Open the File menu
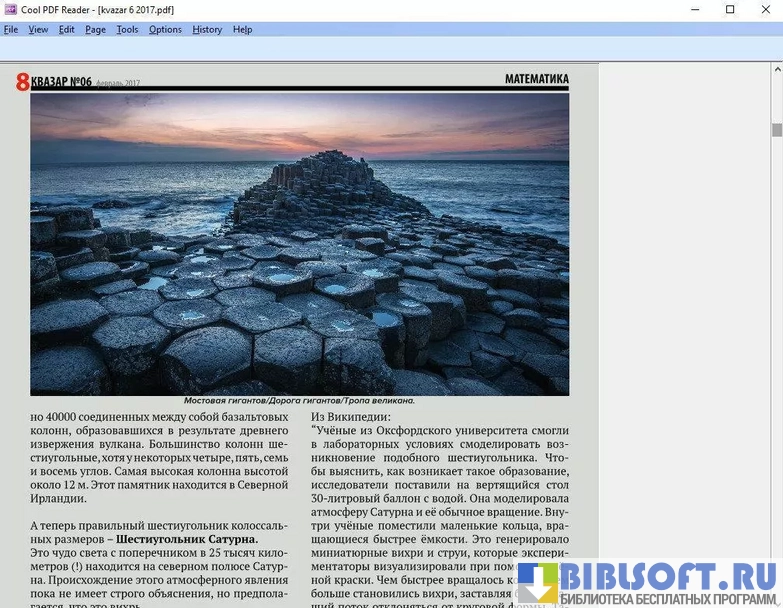 point(11,29)
